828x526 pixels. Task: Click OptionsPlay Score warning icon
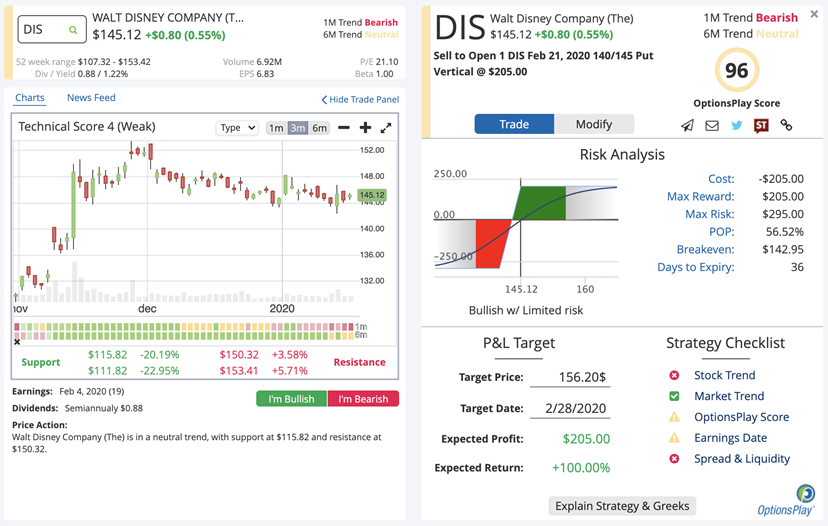point(674,417)
